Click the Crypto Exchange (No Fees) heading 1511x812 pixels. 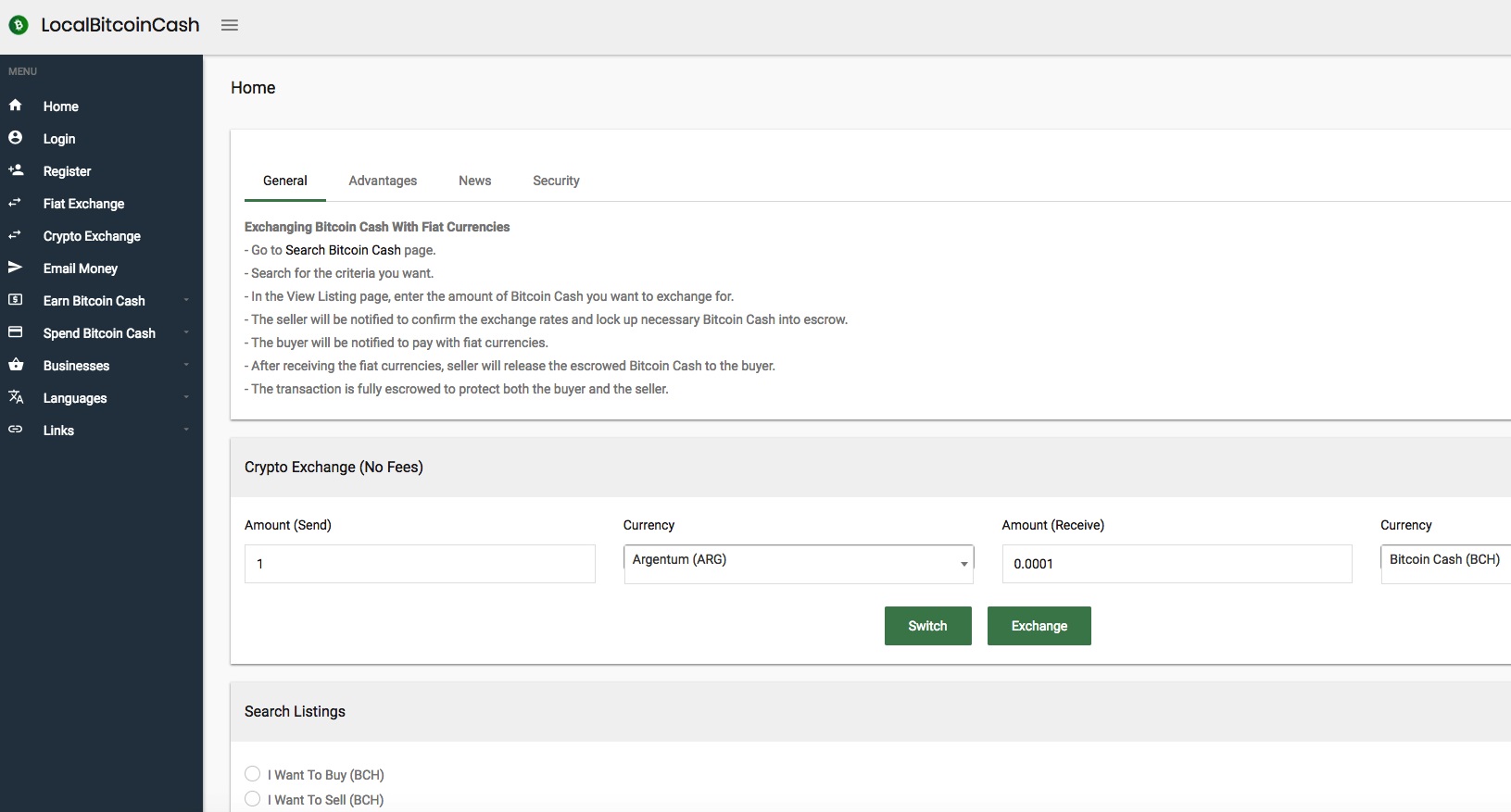point(334,468)
